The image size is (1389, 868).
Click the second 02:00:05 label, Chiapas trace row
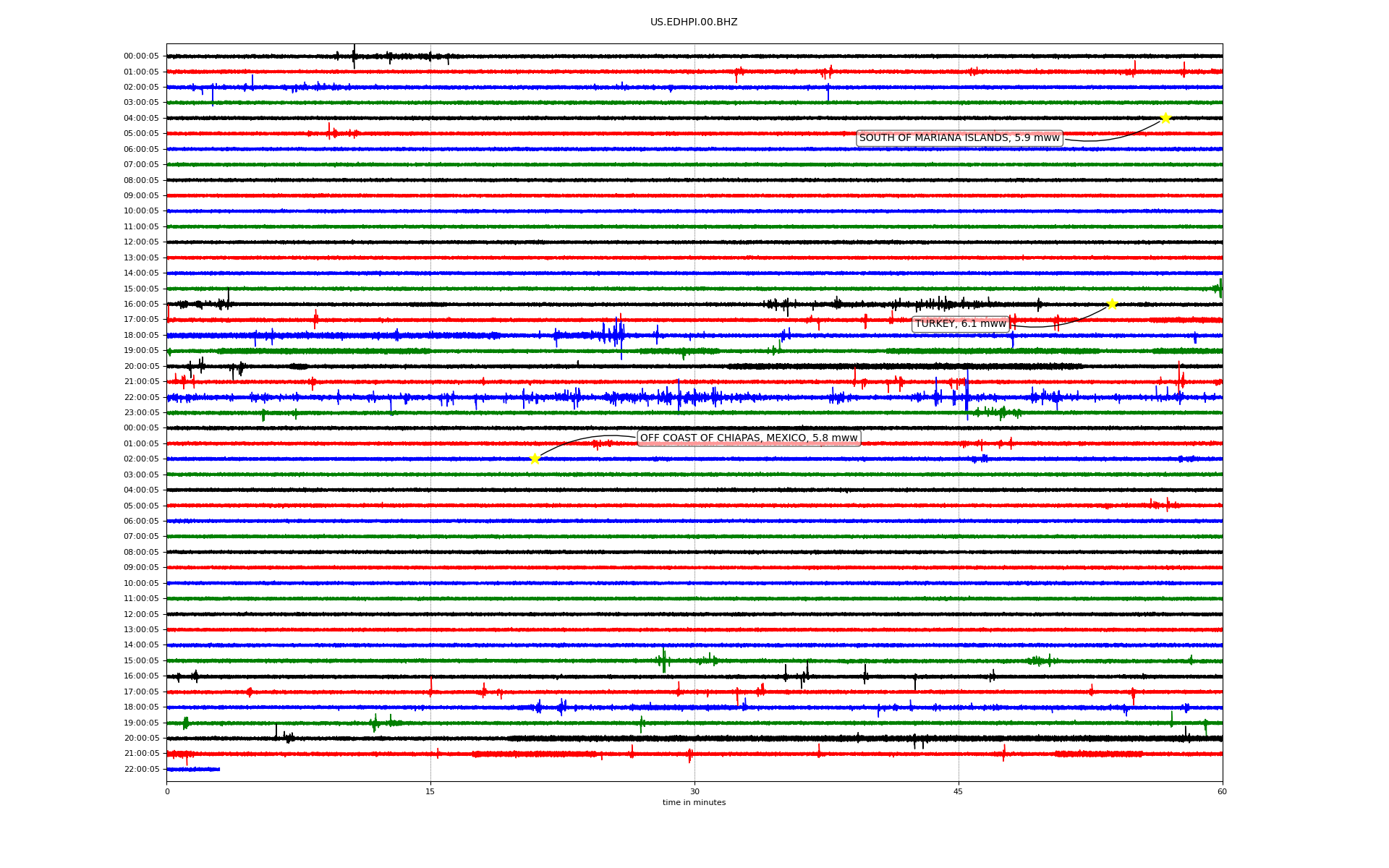click(x=141, y=459)
